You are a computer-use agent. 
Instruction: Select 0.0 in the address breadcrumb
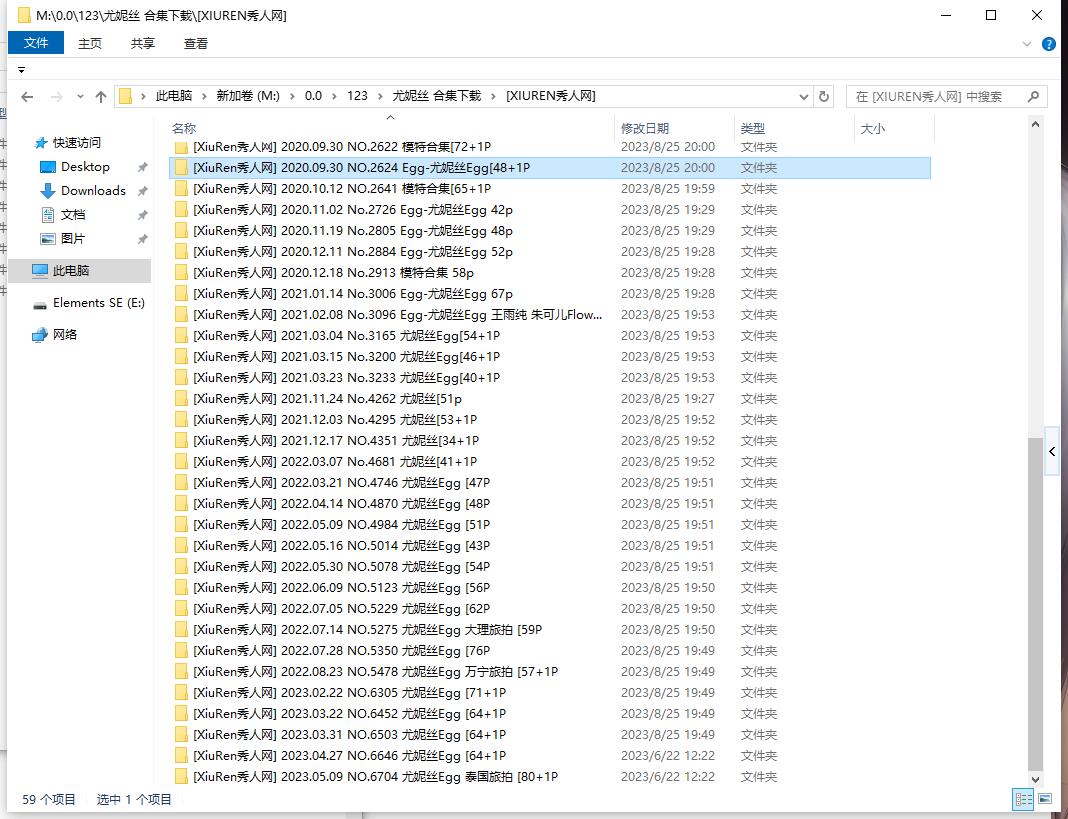pyautogui.click(x=313, y=96)
